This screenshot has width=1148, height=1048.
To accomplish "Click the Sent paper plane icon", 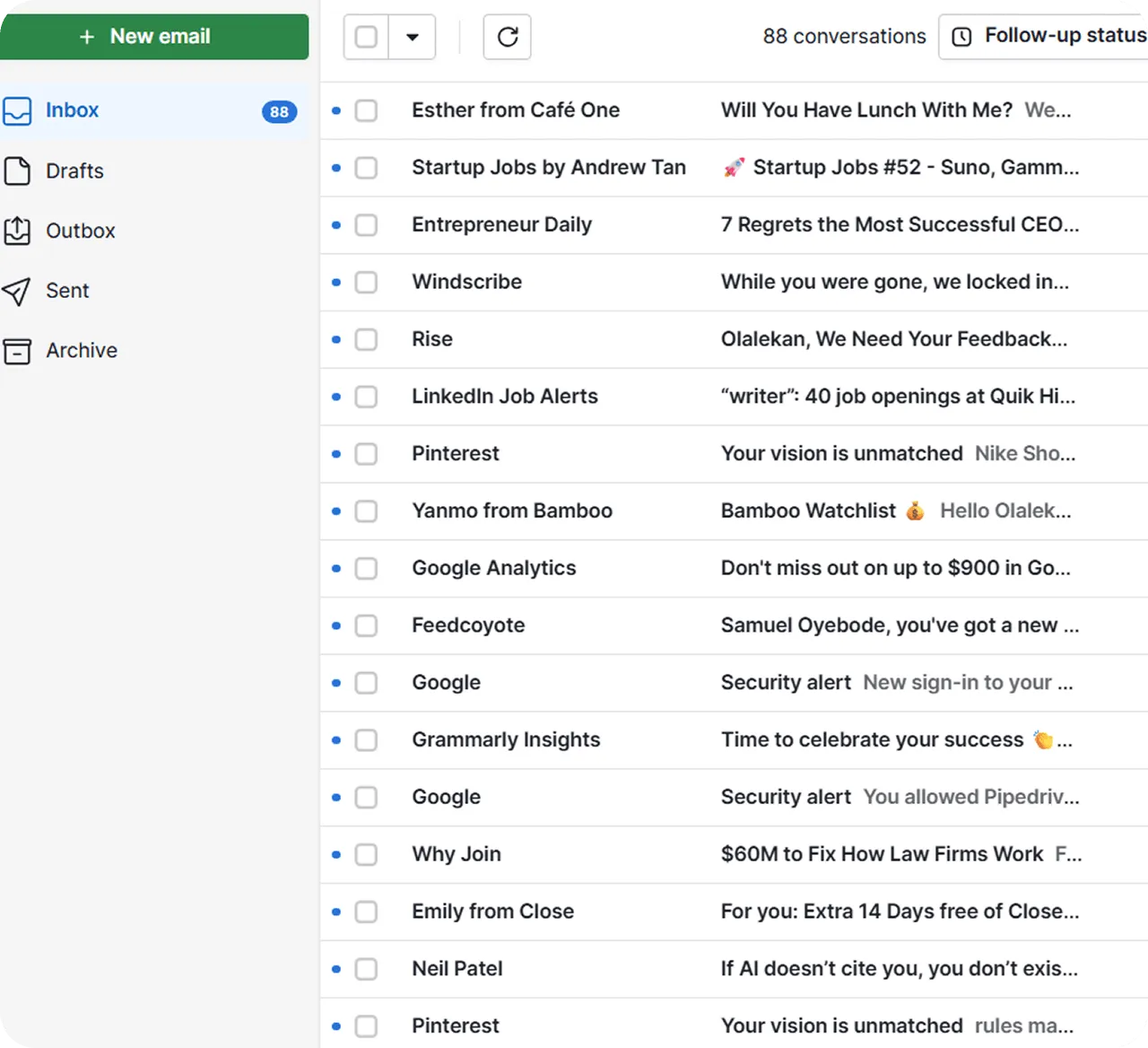I will coord(17,291).
